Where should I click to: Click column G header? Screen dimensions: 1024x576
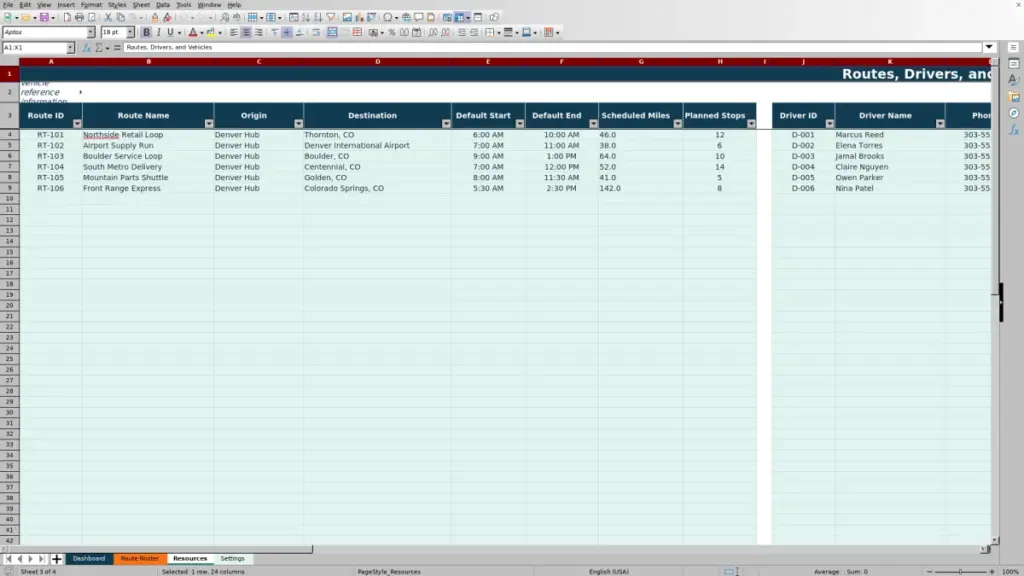point(641,62)
